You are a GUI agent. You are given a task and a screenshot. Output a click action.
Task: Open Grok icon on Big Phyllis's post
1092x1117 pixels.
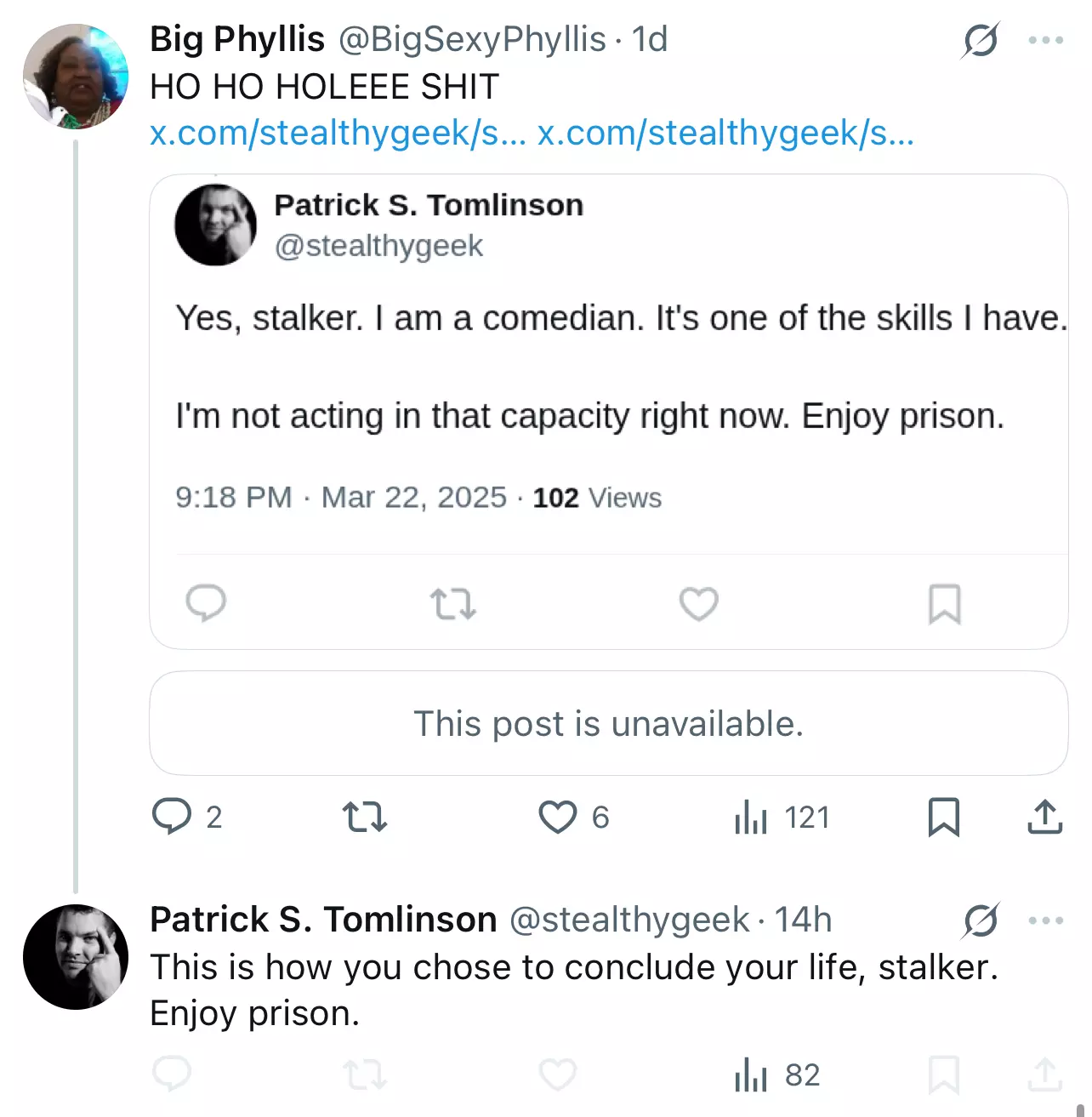click(x=981, y=40)
